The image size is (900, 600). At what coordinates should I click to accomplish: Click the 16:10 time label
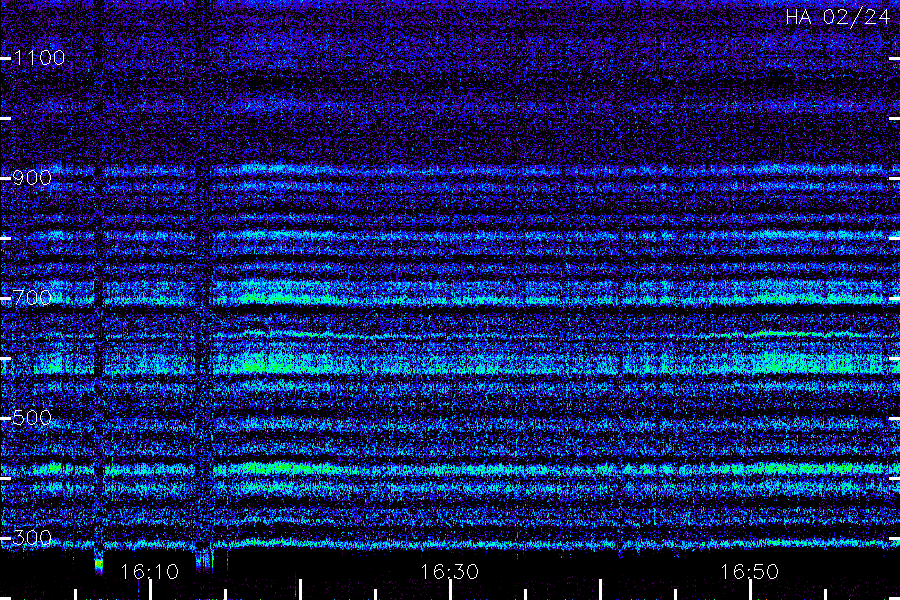(x=149, y=572)
